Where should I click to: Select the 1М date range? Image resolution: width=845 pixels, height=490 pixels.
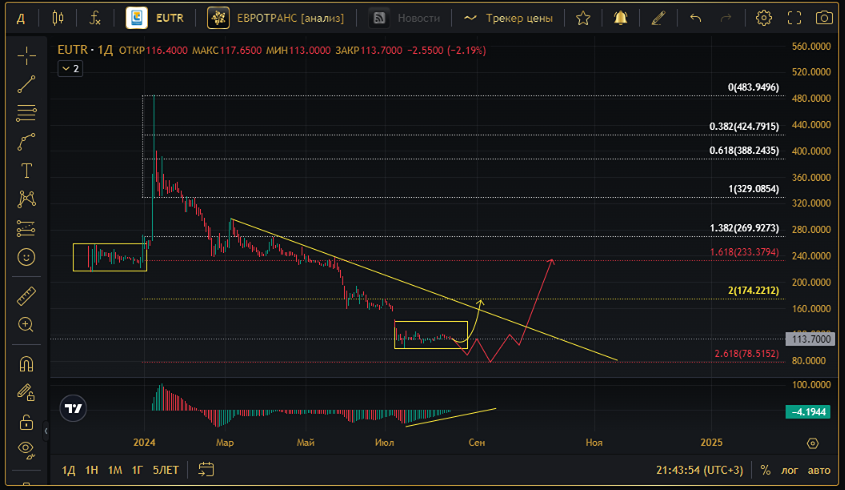(115, 470)
